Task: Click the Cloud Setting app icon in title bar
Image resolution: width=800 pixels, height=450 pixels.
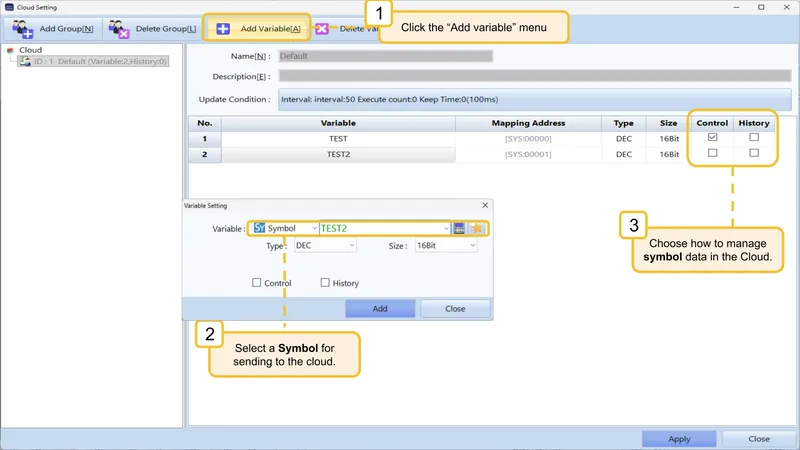Action: click(9, 7)
